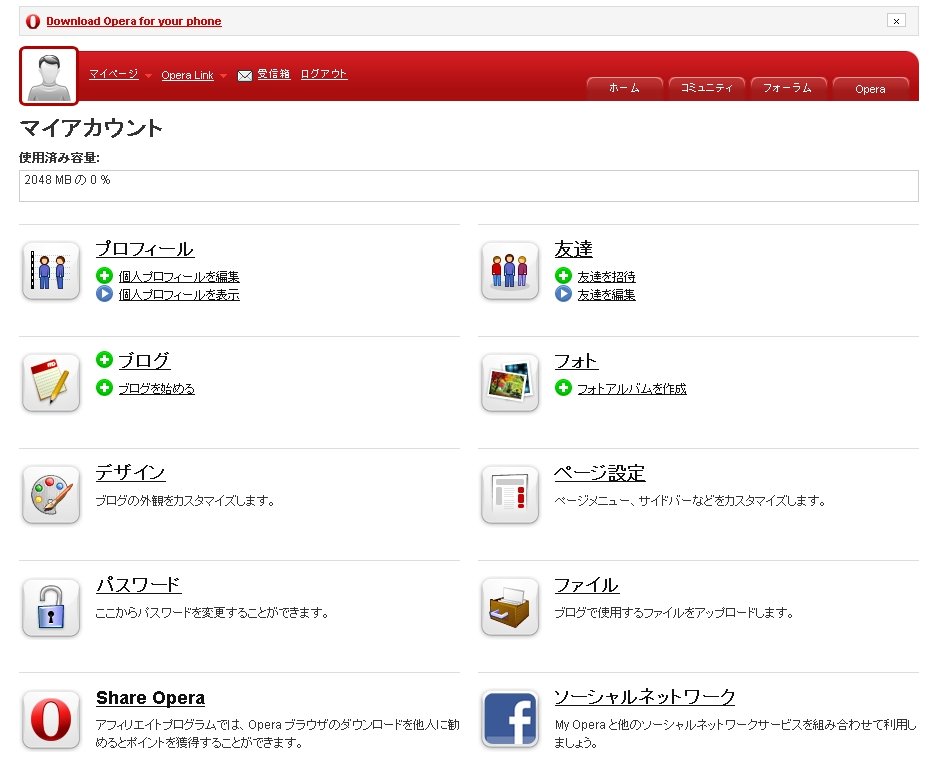Go to the フォーラム tab
931x764 pixels.
pos(788,88)
